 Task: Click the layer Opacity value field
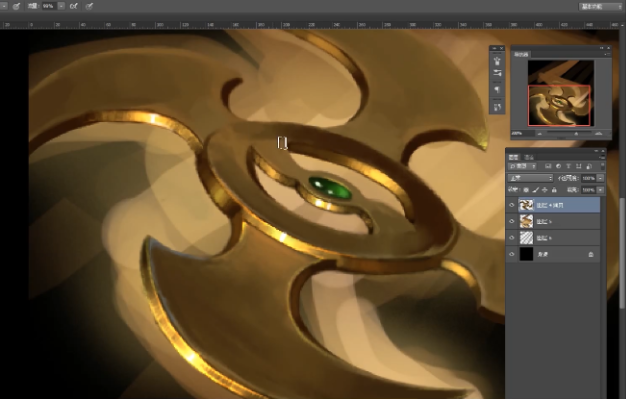(x=588, y=178)
